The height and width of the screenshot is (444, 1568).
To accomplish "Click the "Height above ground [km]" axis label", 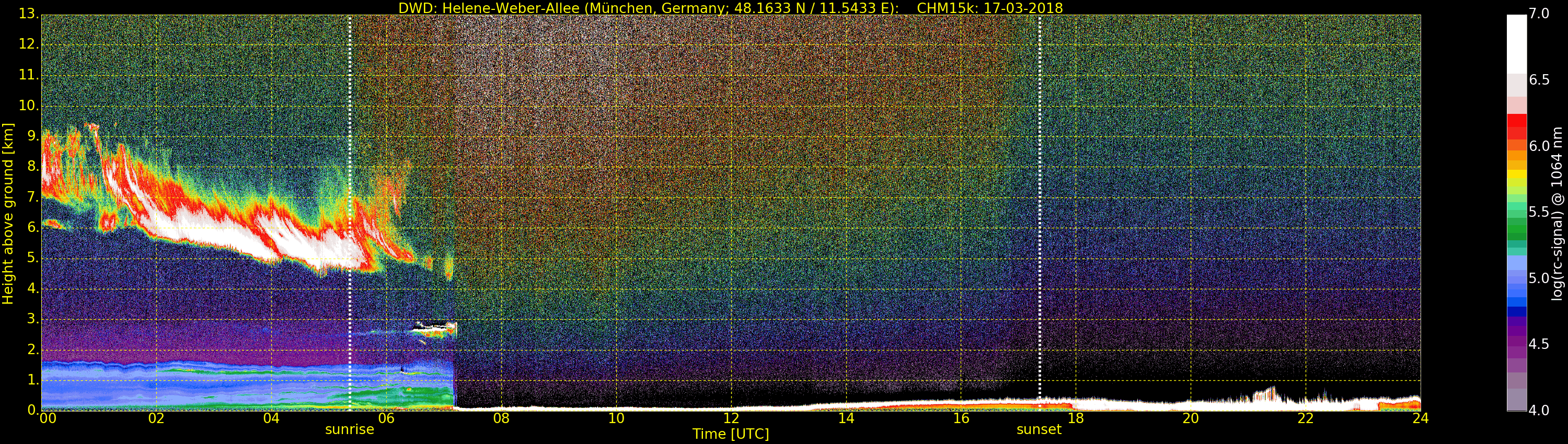I will (8, 213).
